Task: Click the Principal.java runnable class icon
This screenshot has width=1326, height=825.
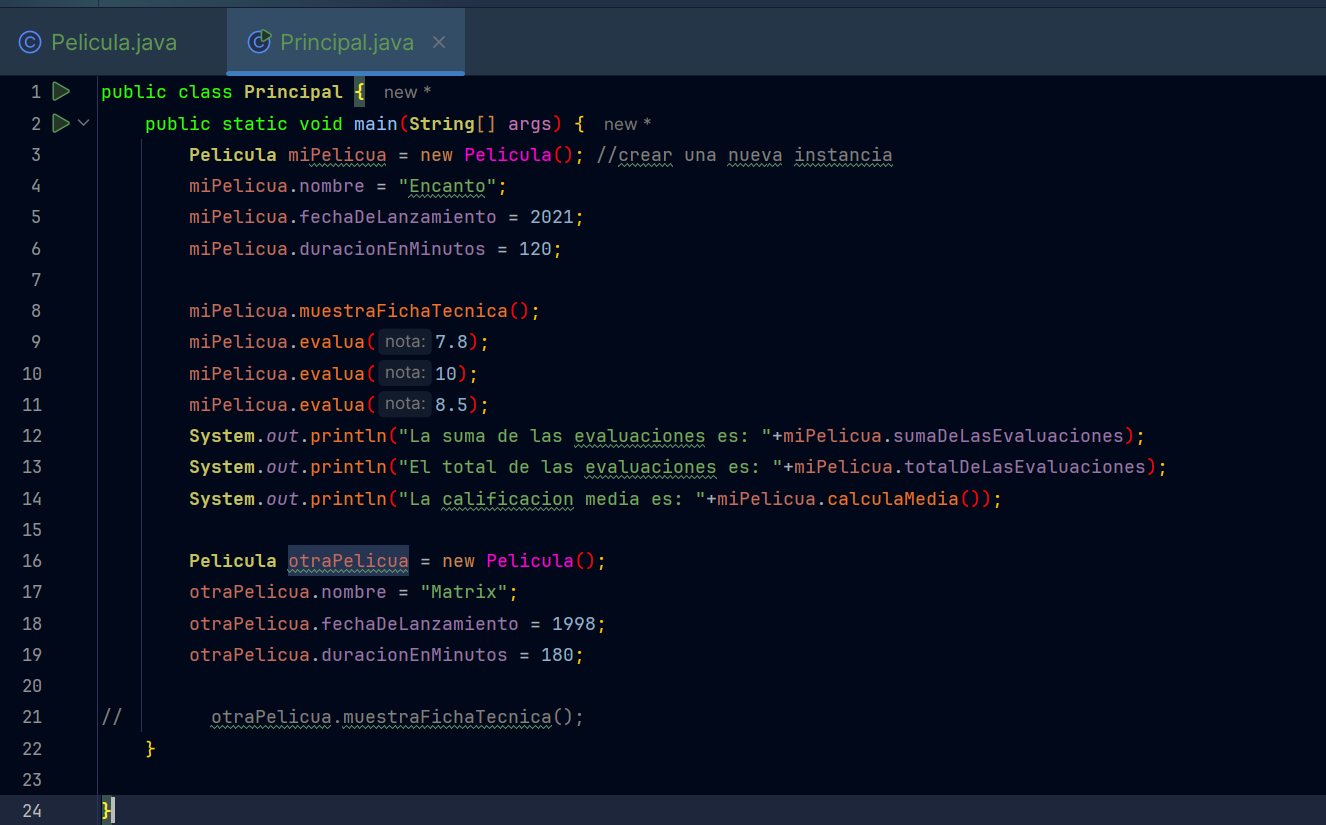Action: (259, 42)
